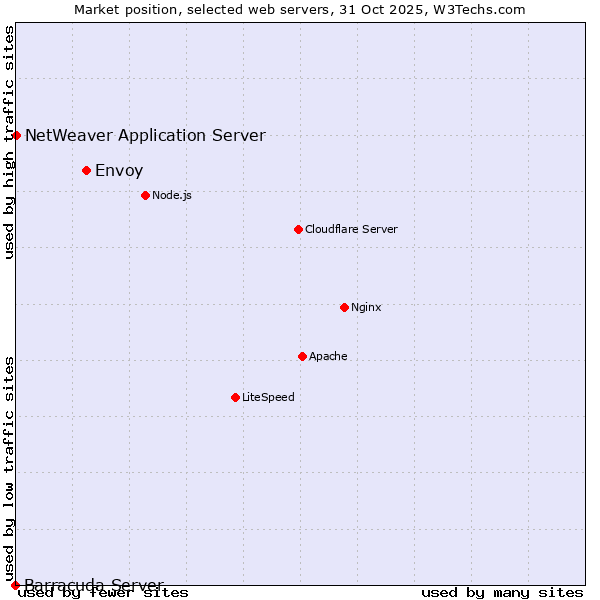This screenshot has width=600, height=600.
Task: Select the Envoy red data point
Action: [87, 171]
